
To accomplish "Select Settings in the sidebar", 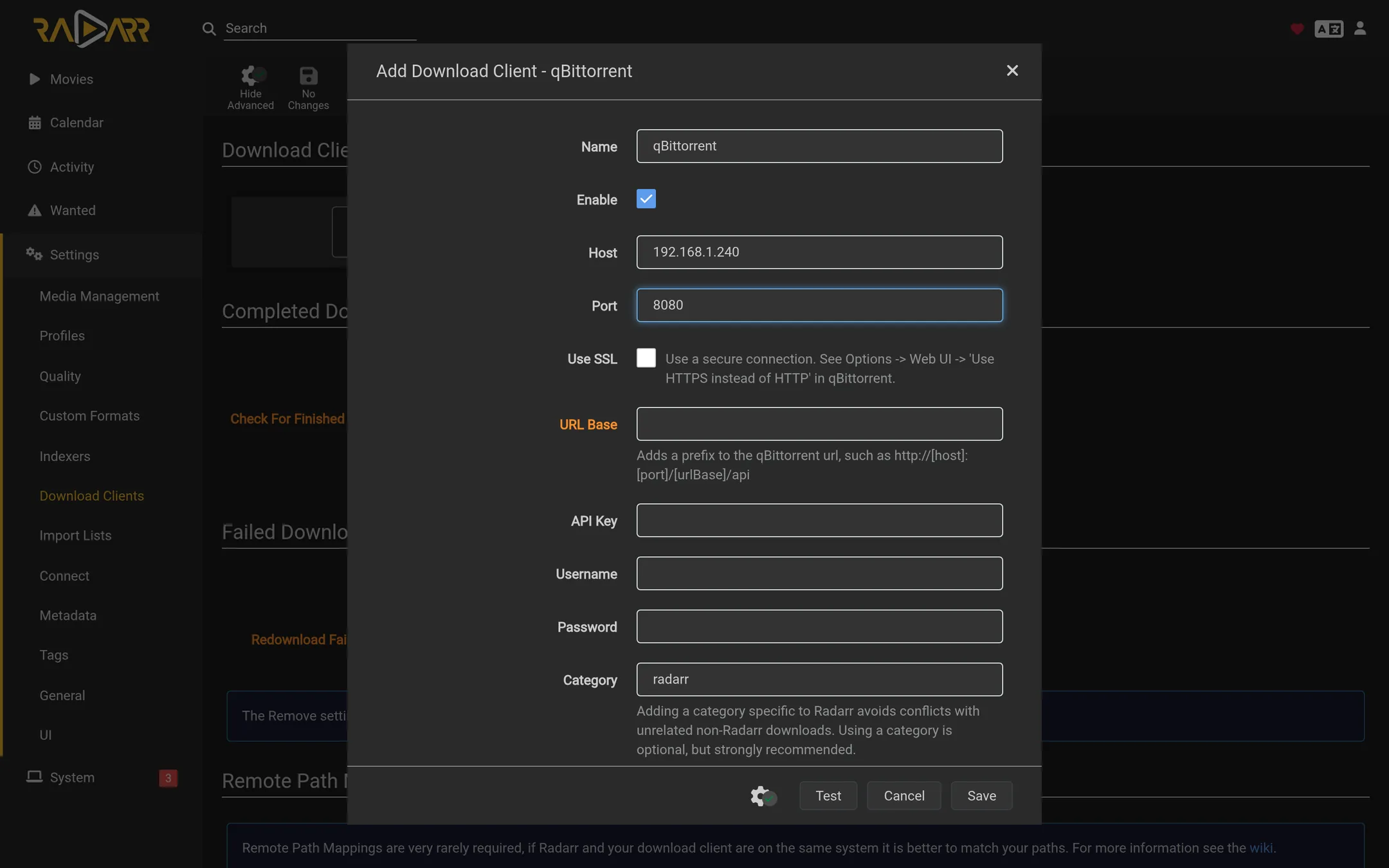I will (75, 255).
